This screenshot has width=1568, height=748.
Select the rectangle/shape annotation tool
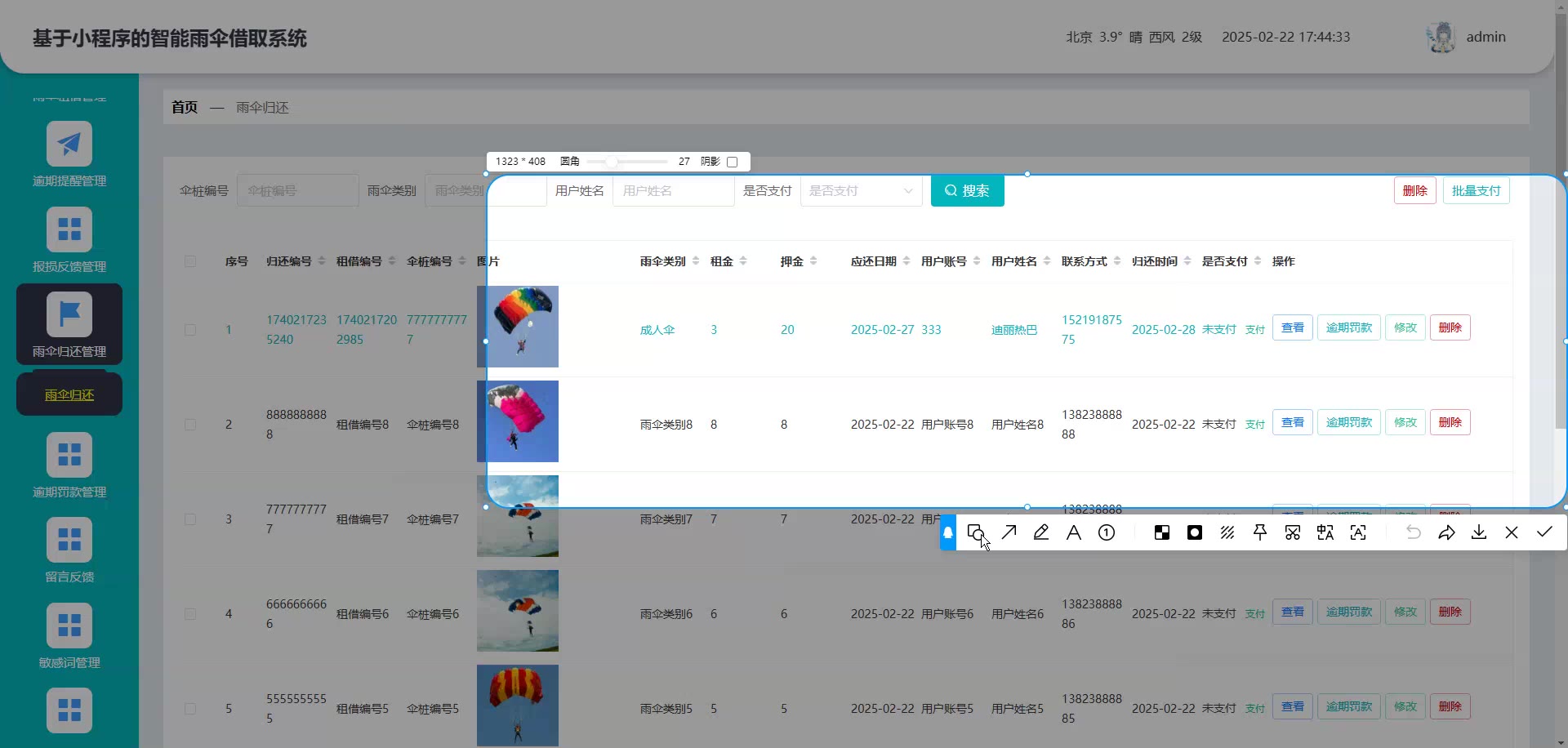[976, 532]
